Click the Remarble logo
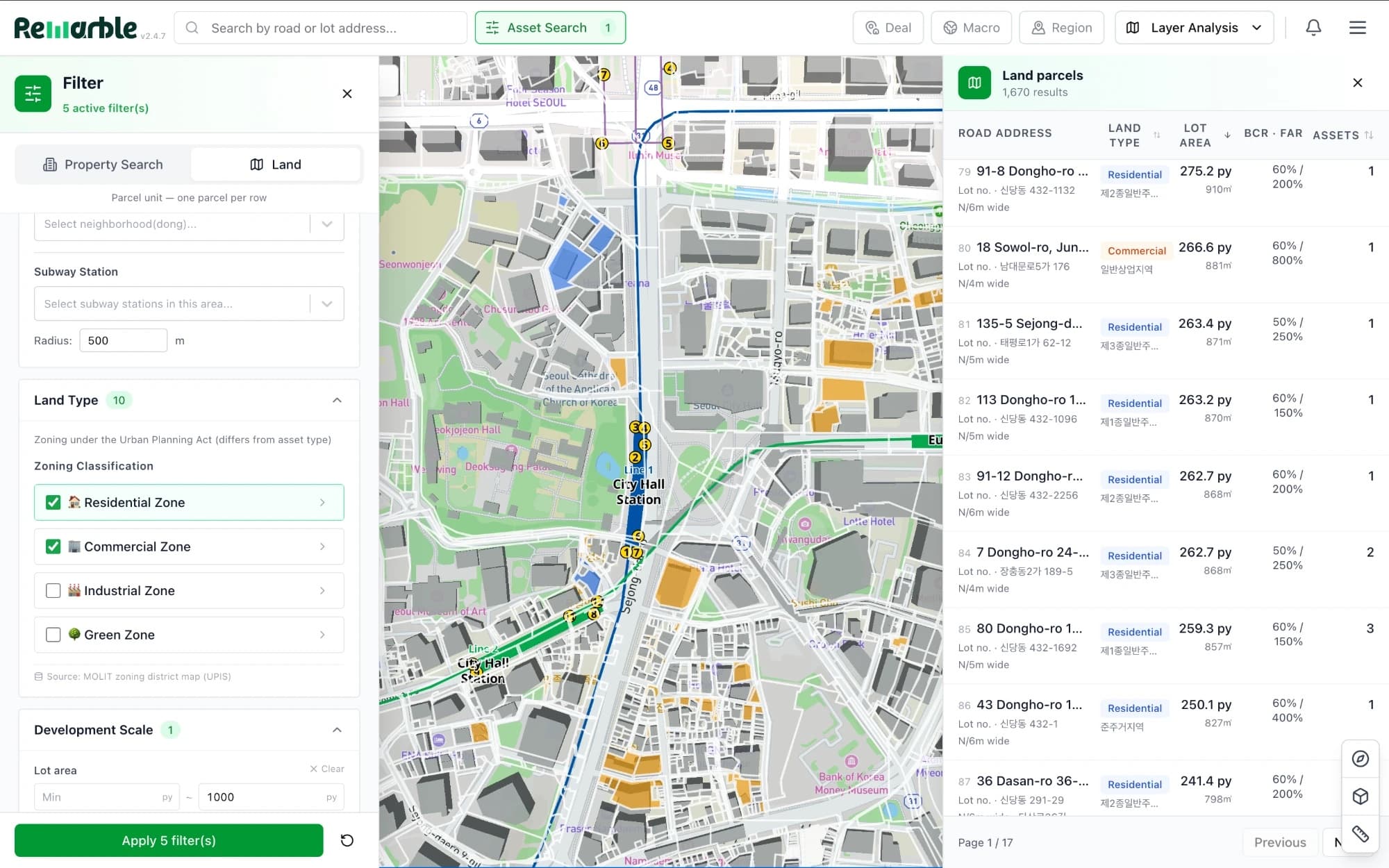 click(x=75, y=28)
